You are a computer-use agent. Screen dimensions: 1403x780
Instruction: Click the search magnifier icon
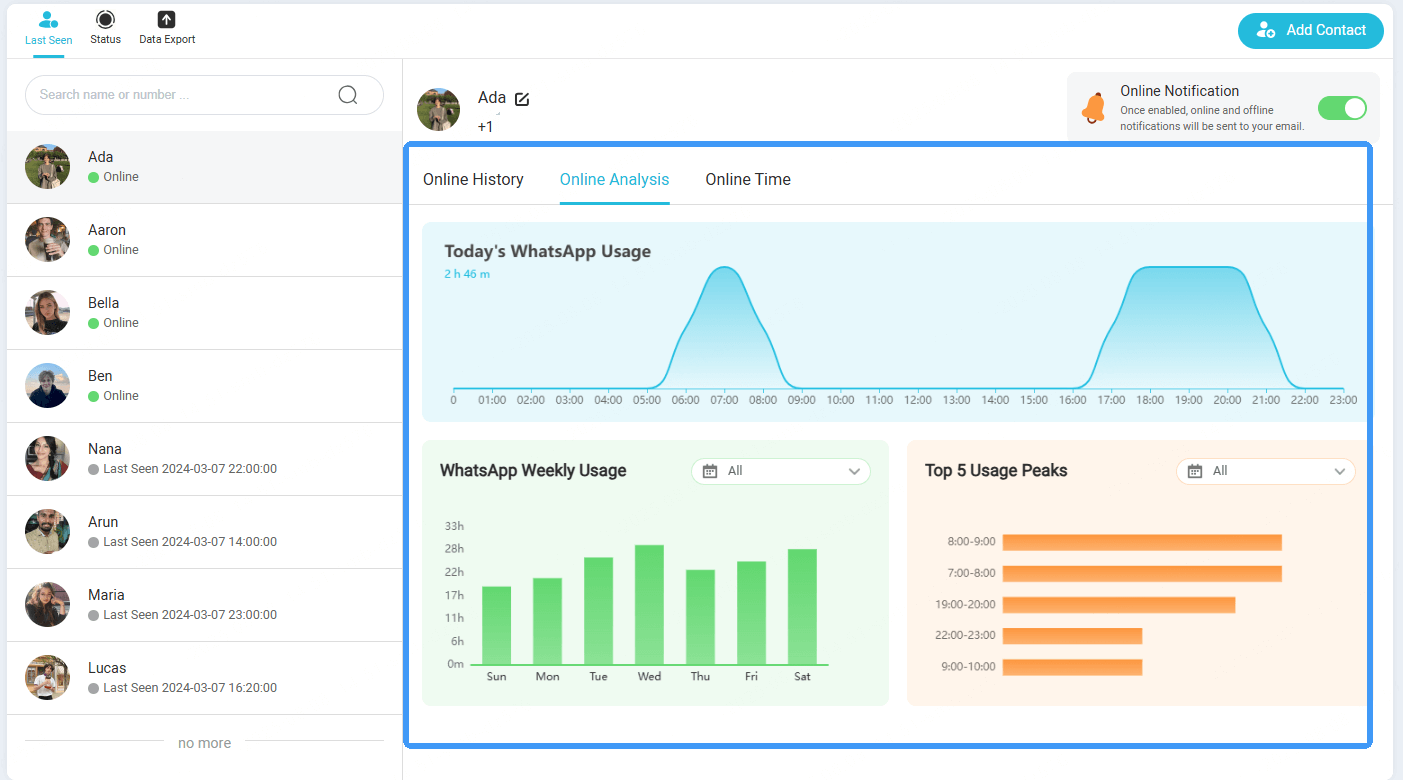tap(348, 95)
